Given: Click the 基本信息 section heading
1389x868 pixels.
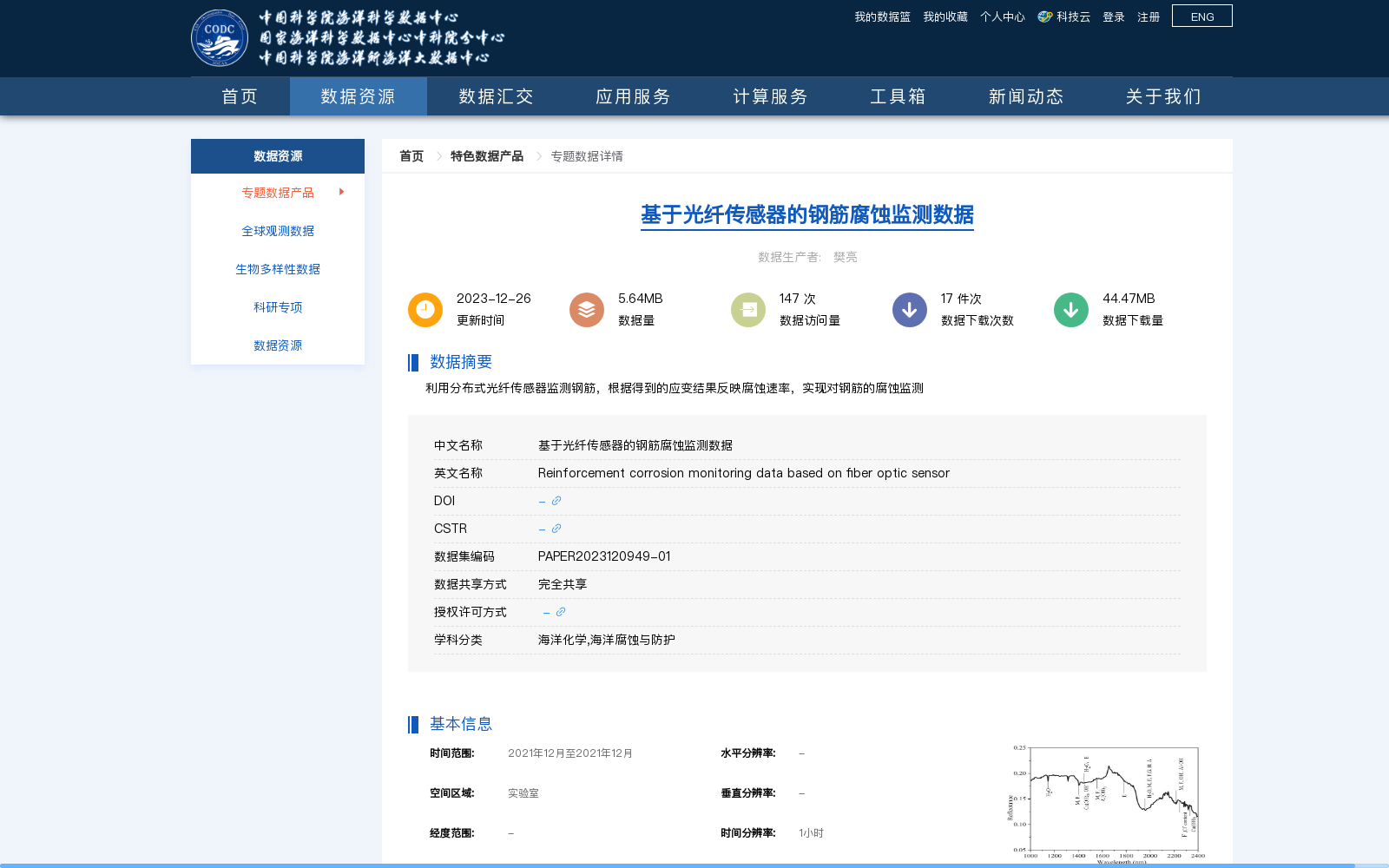Looking at the screenshot, I should pyautogui.click(x=461, y=724).
